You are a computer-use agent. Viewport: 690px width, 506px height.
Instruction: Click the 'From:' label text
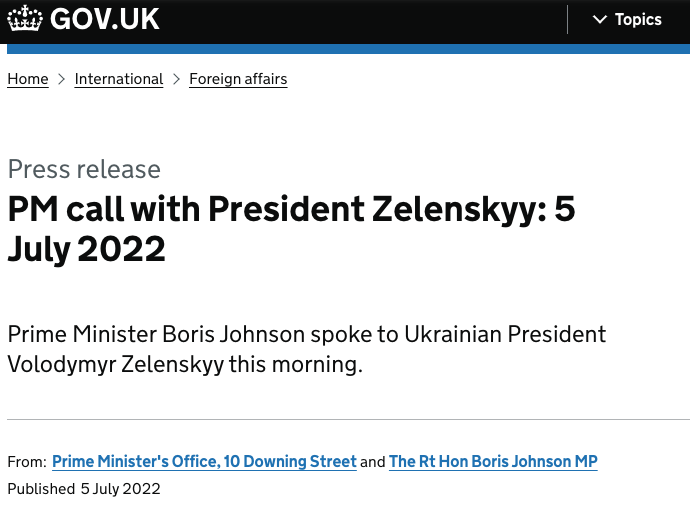[27, 462]
